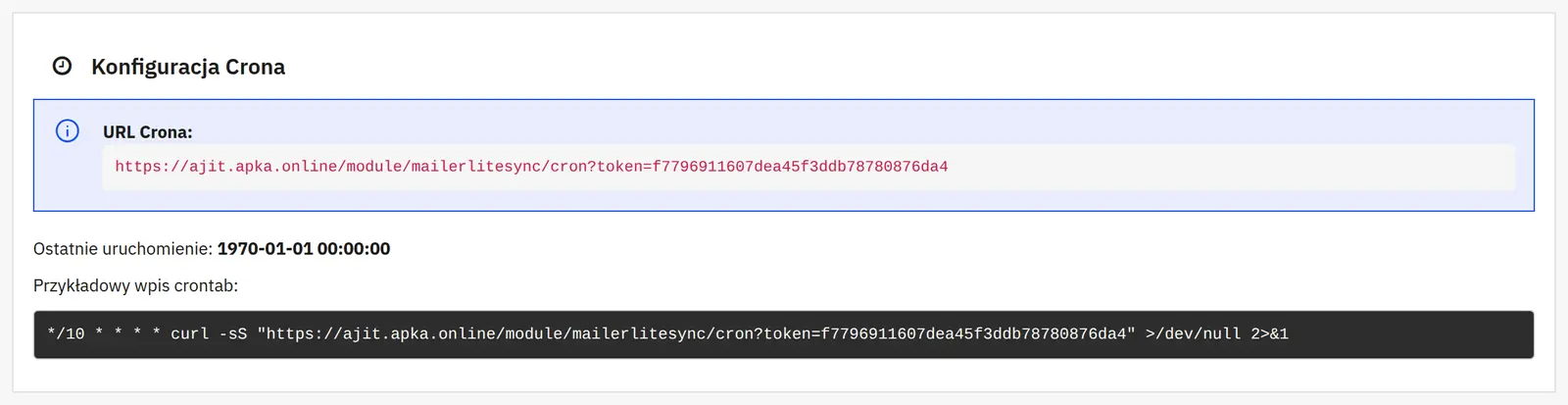Click the 2>&1 text at command end

(x=1269, y=334)
